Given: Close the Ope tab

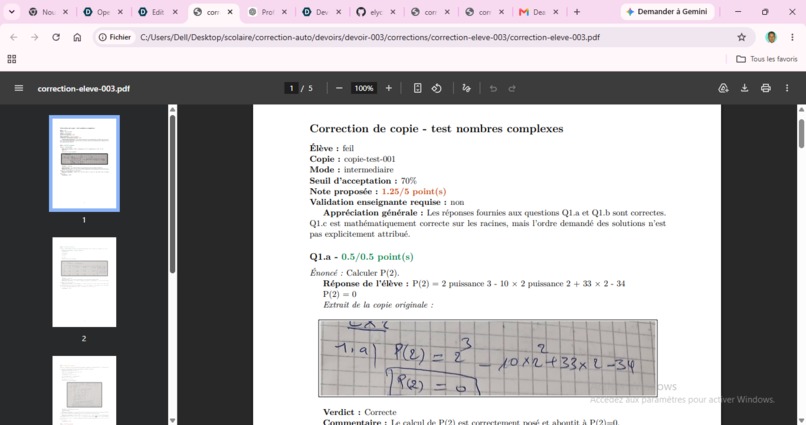Looking at the screenshot, I should [120, 12].
